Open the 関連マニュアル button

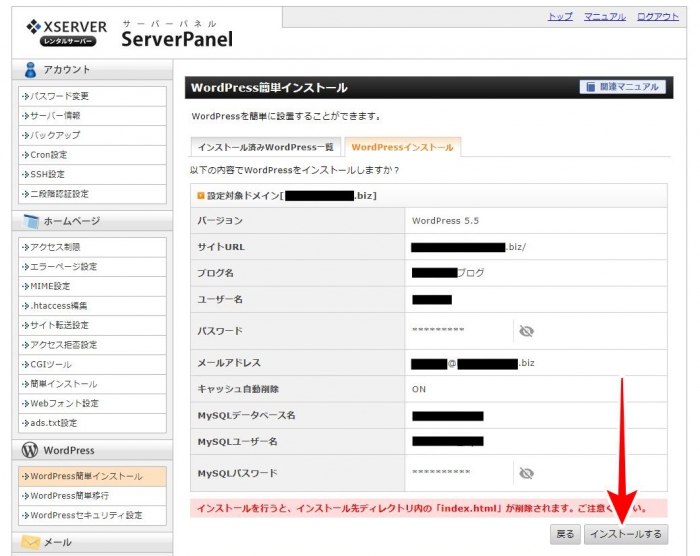coord(623,87)
